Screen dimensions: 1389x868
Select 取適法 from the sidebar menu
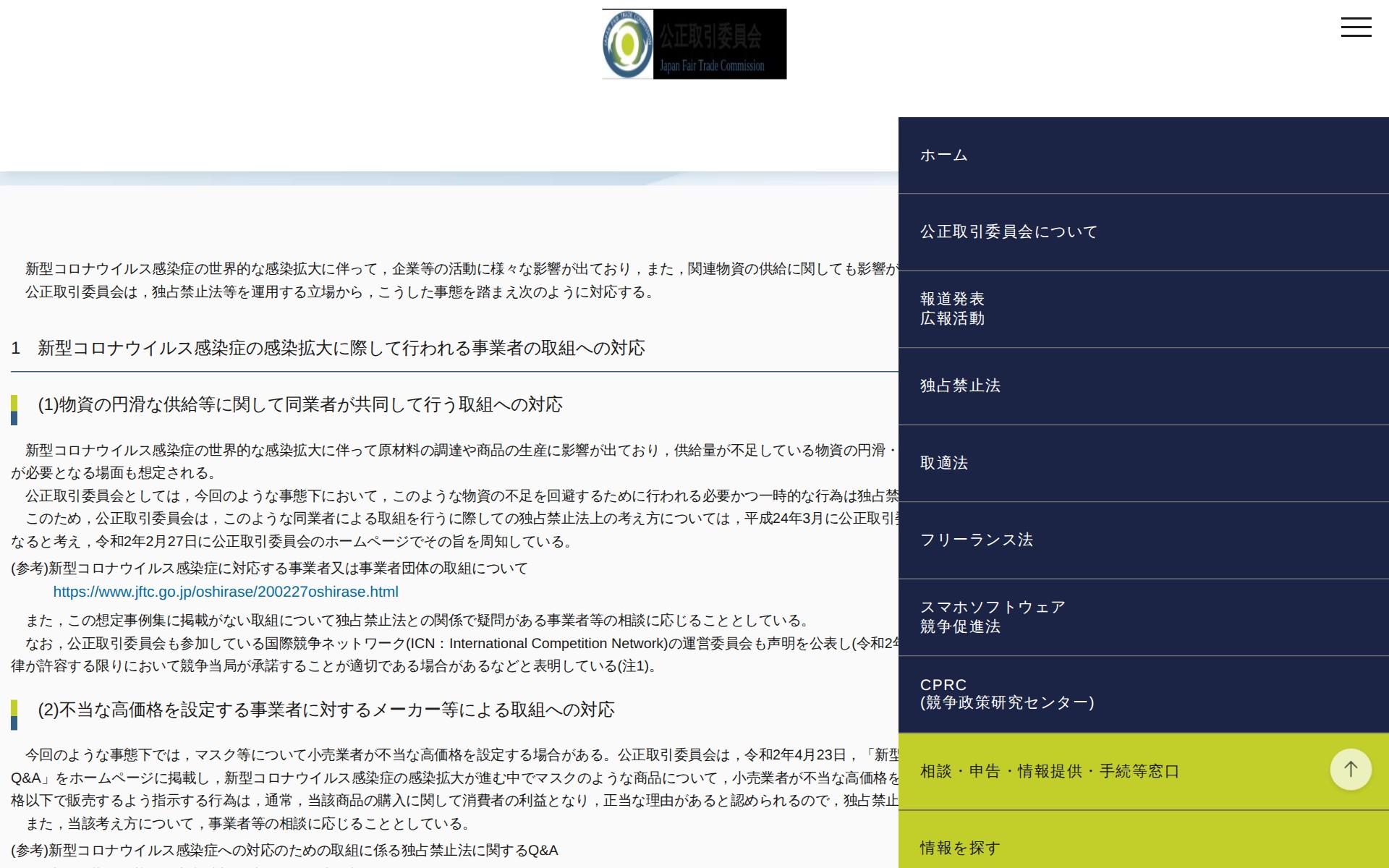click(x=943, y=463)
